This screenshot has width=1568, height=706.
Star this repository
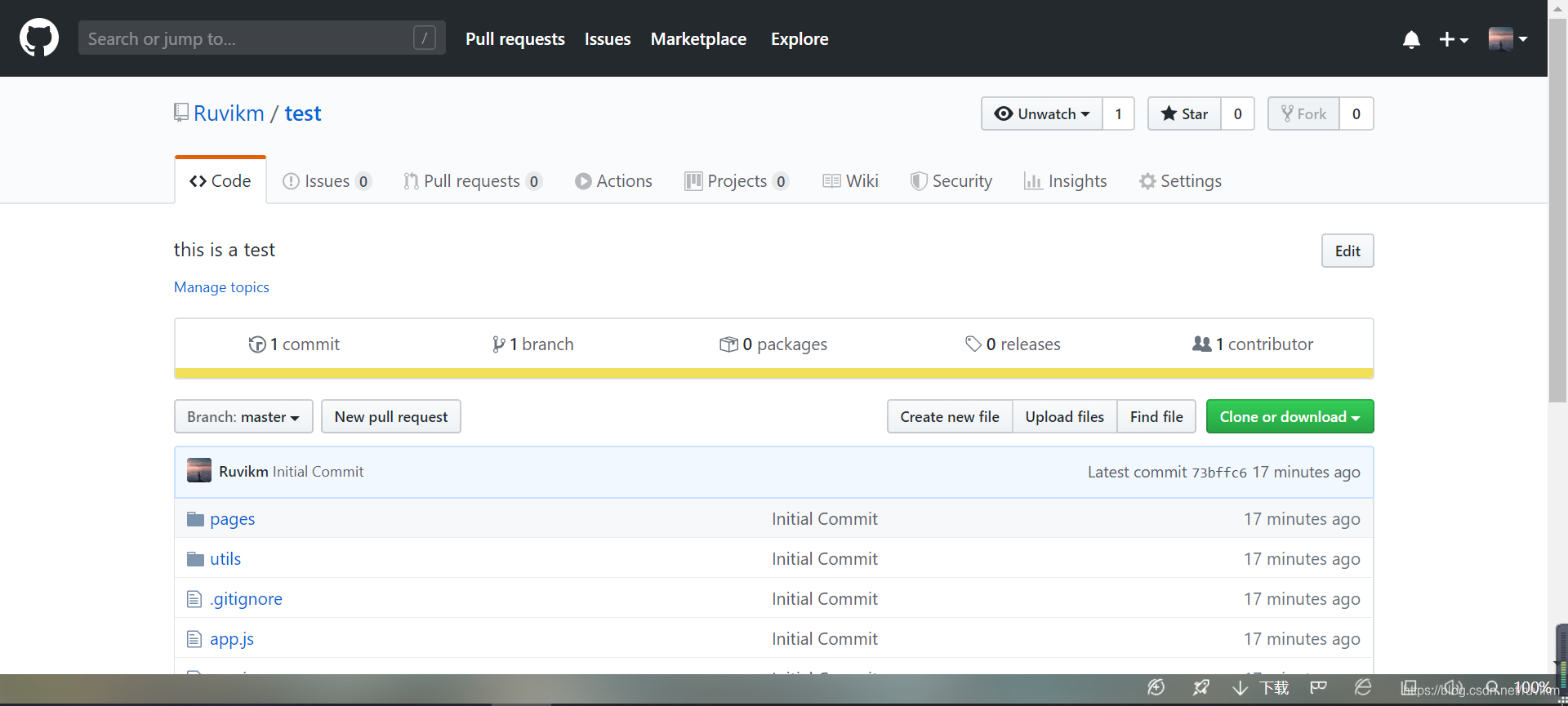[1184, 113]
